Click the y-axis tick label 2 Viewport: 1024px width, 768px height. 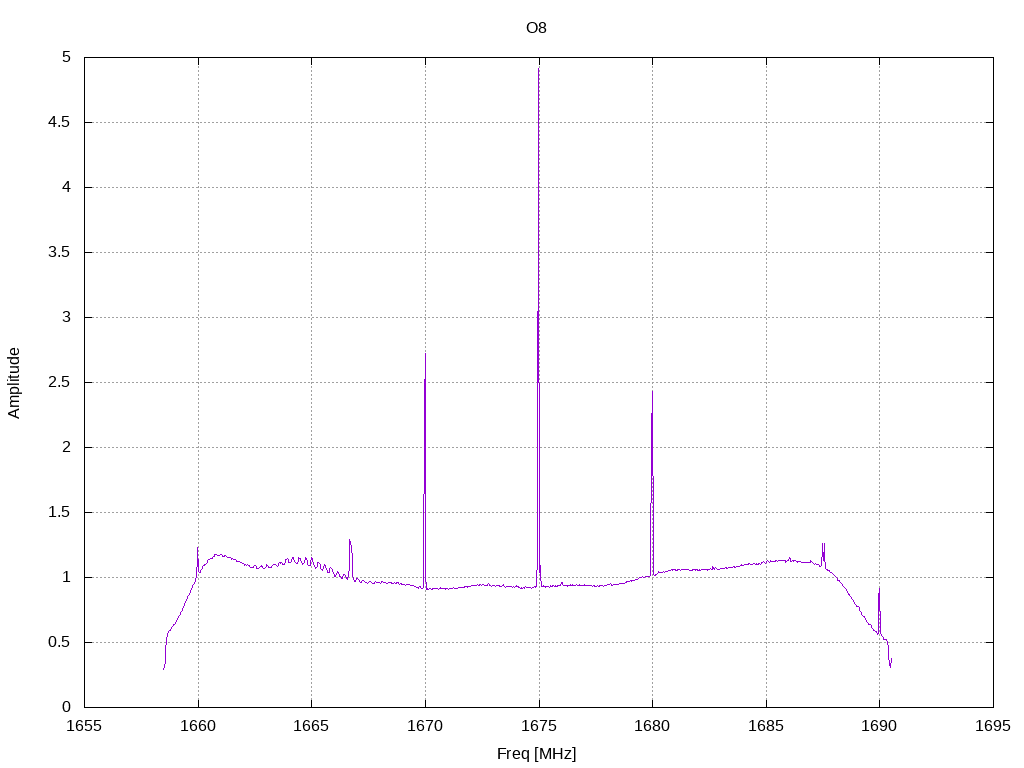(x=67, y=447)
